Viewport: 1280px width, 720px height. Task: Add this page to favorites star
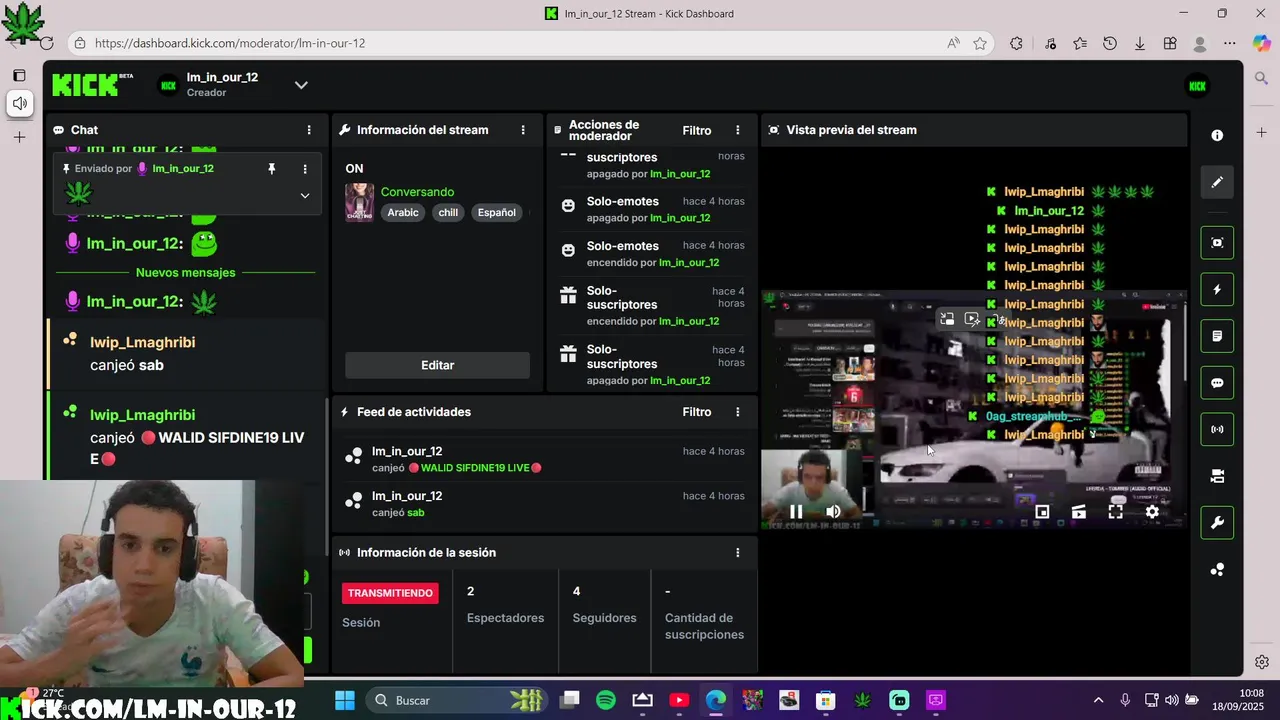pos(980,43)
